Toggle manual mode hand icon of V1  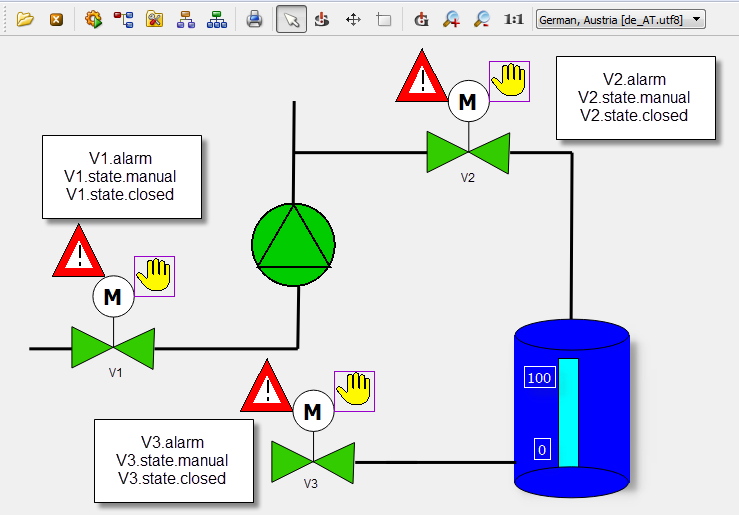154,276
